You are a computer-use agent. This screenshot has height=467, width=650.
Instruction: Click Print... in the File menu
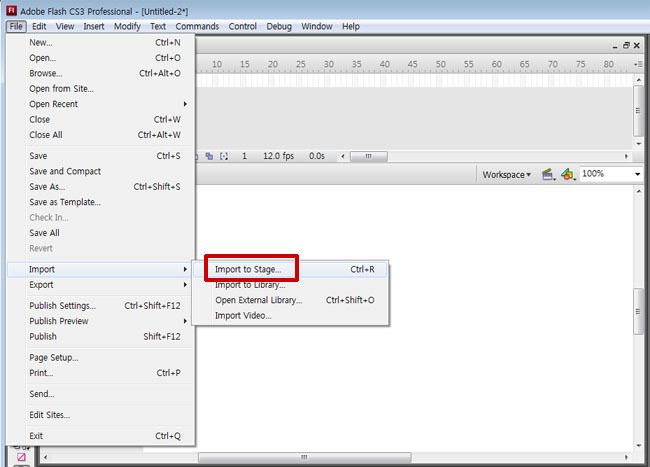[x=101, y=373]
